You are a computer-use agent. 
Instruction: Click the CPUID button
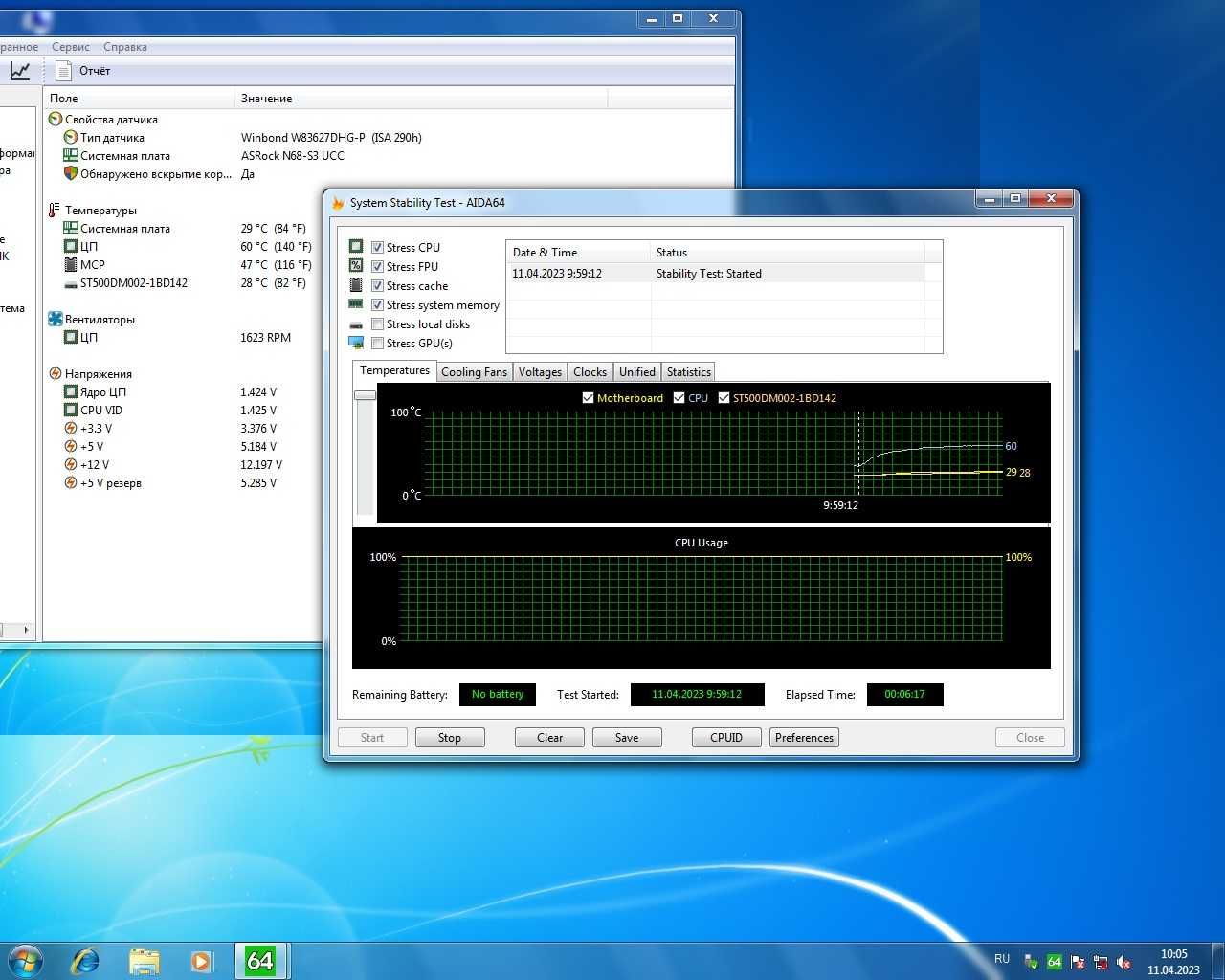click(726, 738)
